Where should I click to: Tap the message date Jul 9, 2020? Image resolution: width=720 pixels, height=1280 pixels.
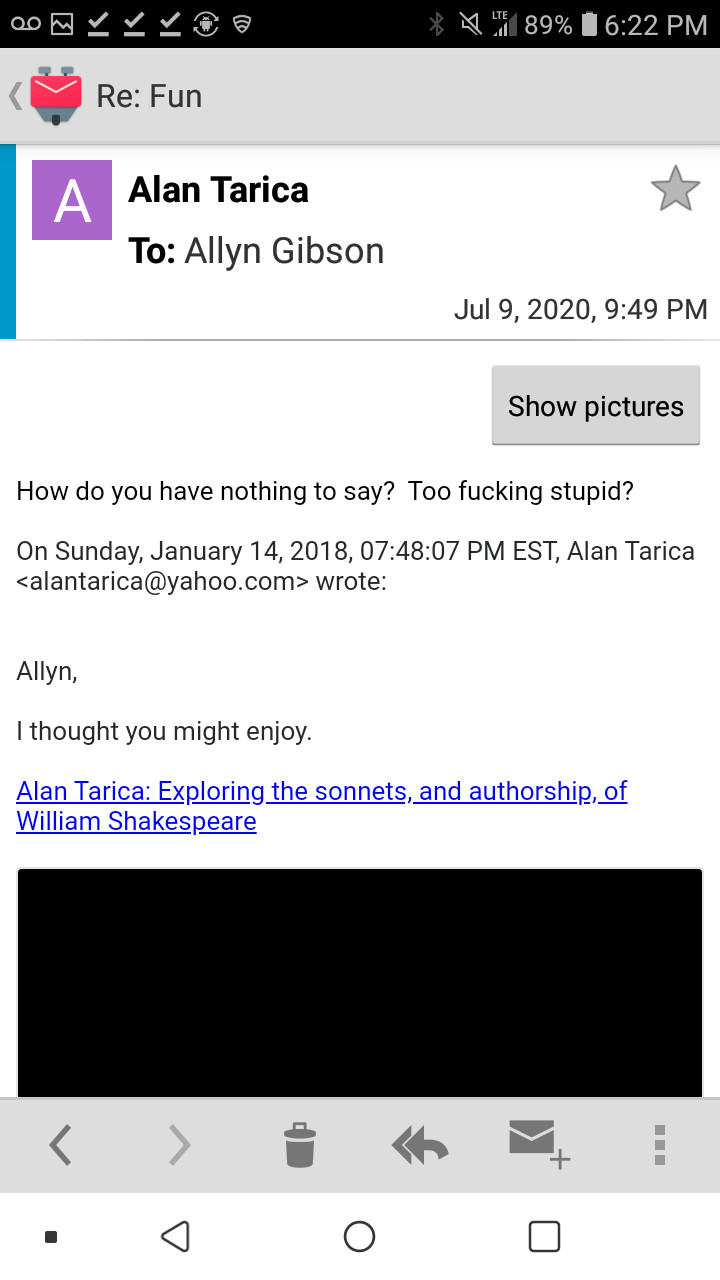(x=580, y=309)
